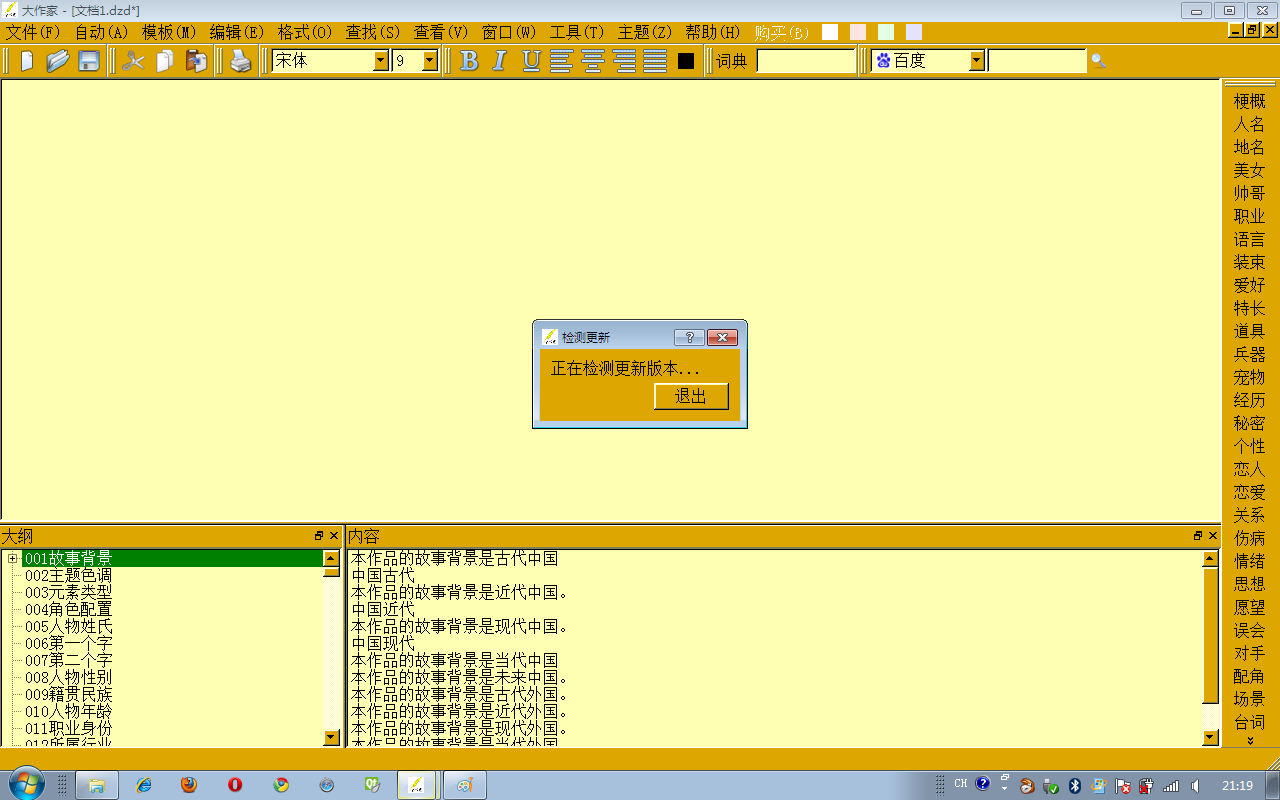
Task: Pick the pink theme color swatch
Action: [858, 32]
